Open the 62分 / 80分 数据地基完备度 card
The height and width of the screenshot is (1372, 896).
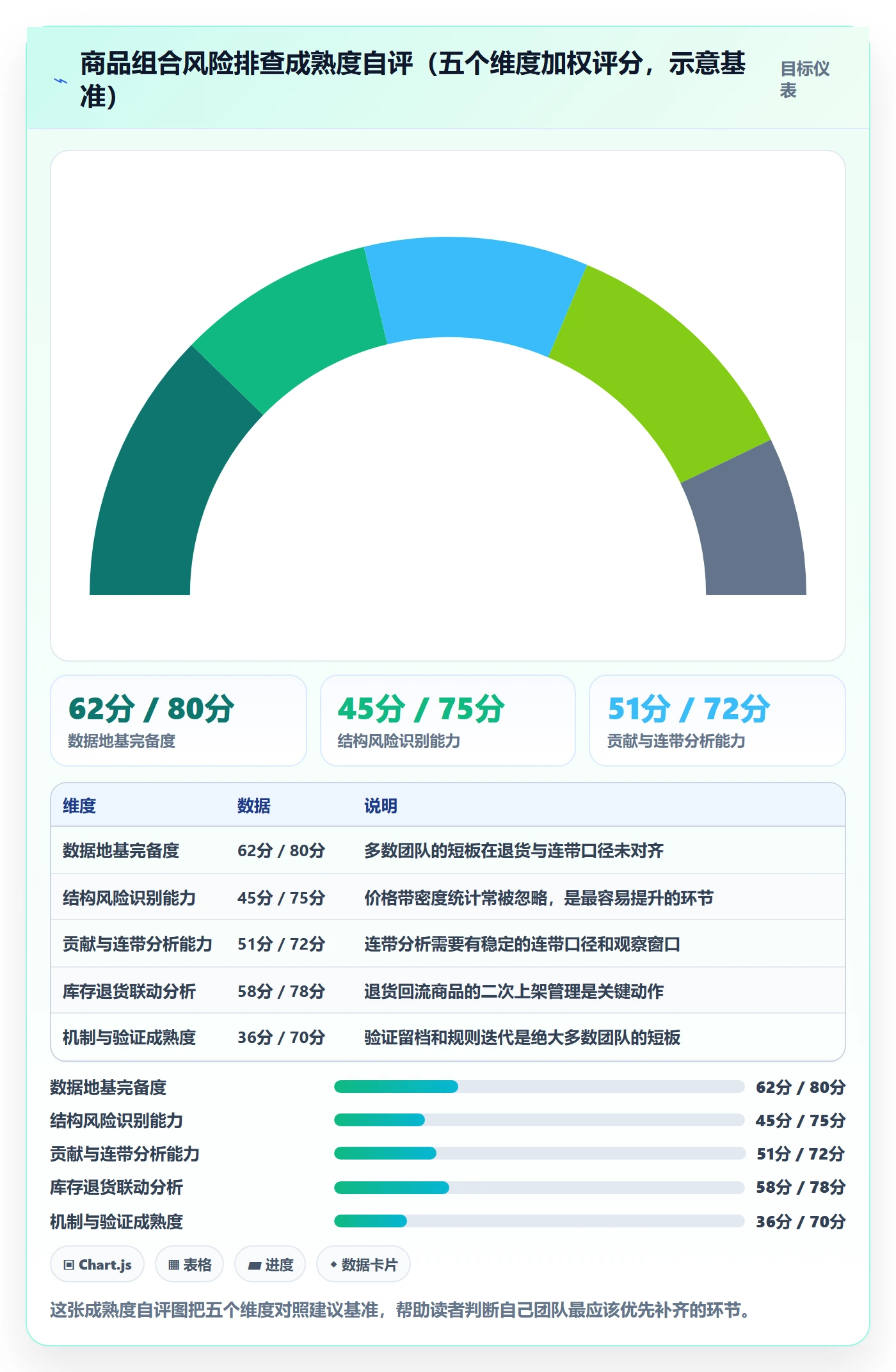(x=179, y=721)
